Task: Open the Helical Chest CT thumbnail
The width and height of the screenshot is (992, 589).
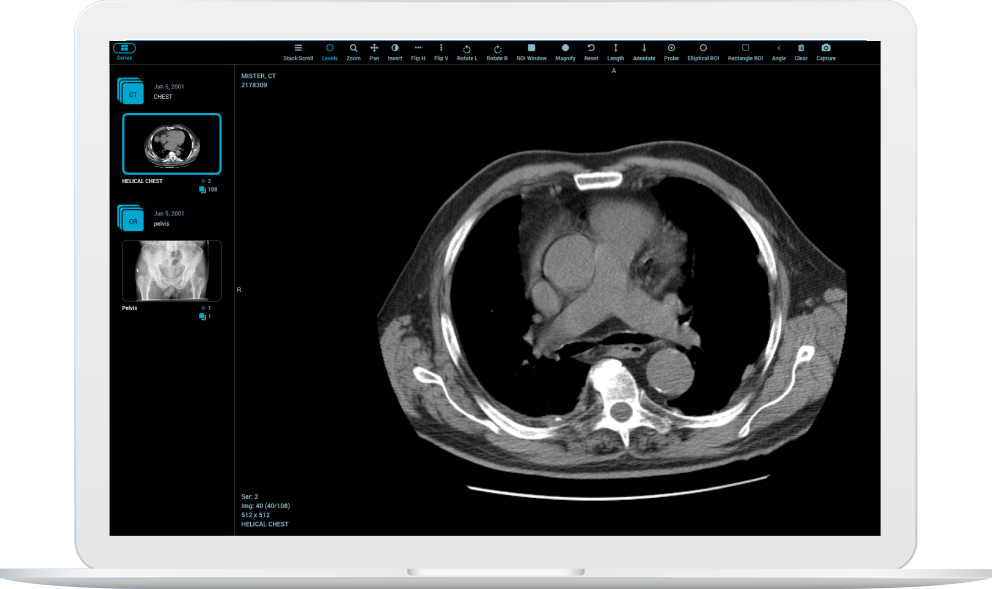Action: click(171, 144)
